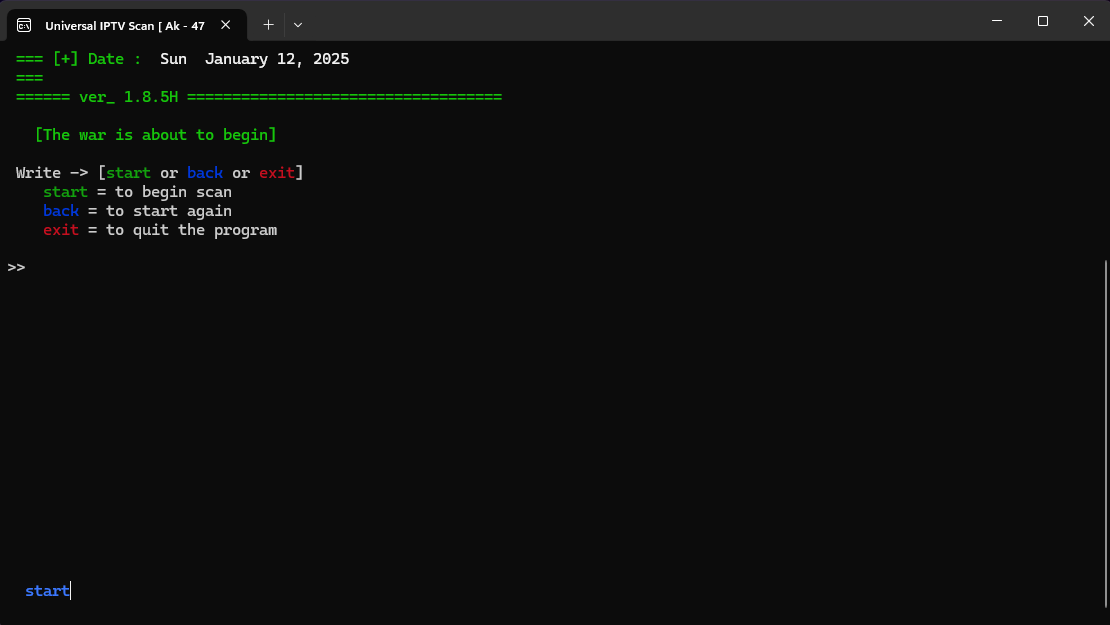Click the "to quit the program" description text

(191, 230)
